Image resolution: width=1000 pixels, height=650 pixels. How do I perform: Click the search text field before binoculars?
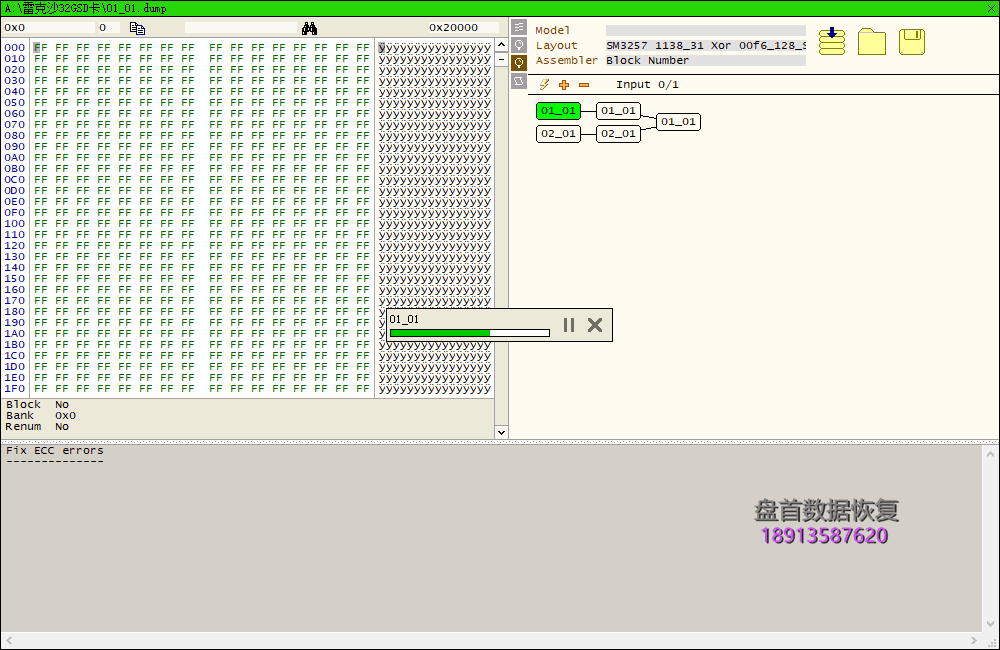point(241,27)
